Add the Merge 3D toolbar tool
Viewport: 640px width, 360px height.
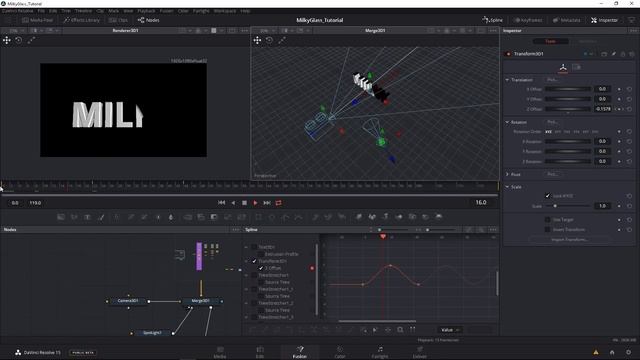[x=399, y=217]
